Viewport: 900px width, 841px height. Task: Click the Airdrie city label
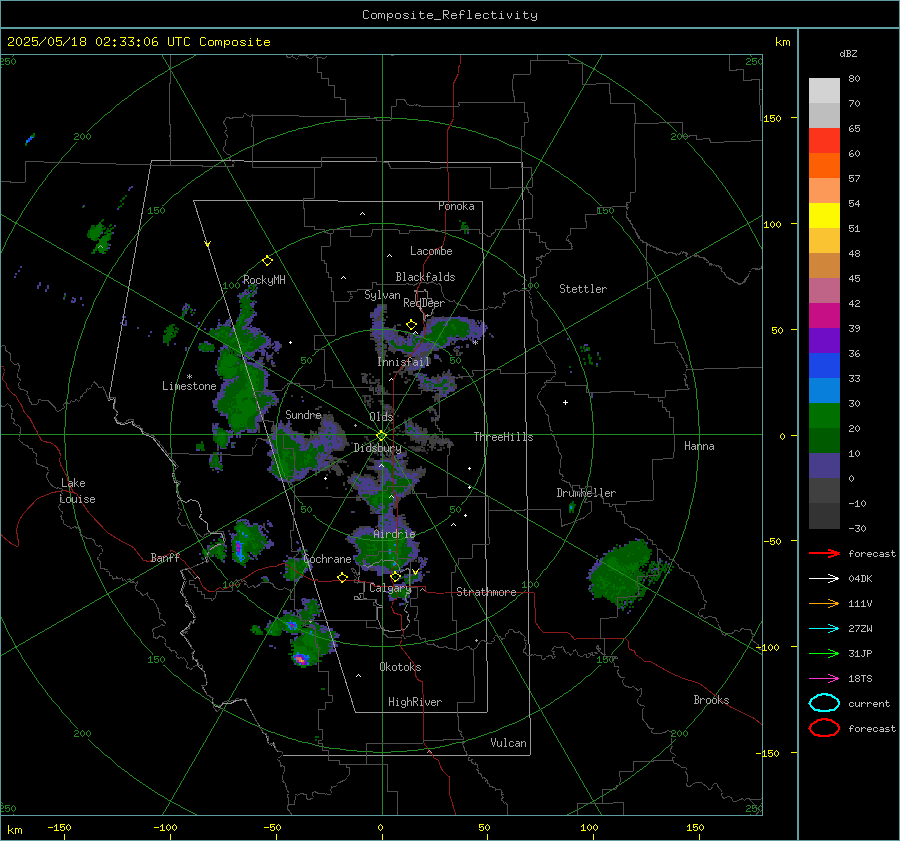click(x=394, y=534)
